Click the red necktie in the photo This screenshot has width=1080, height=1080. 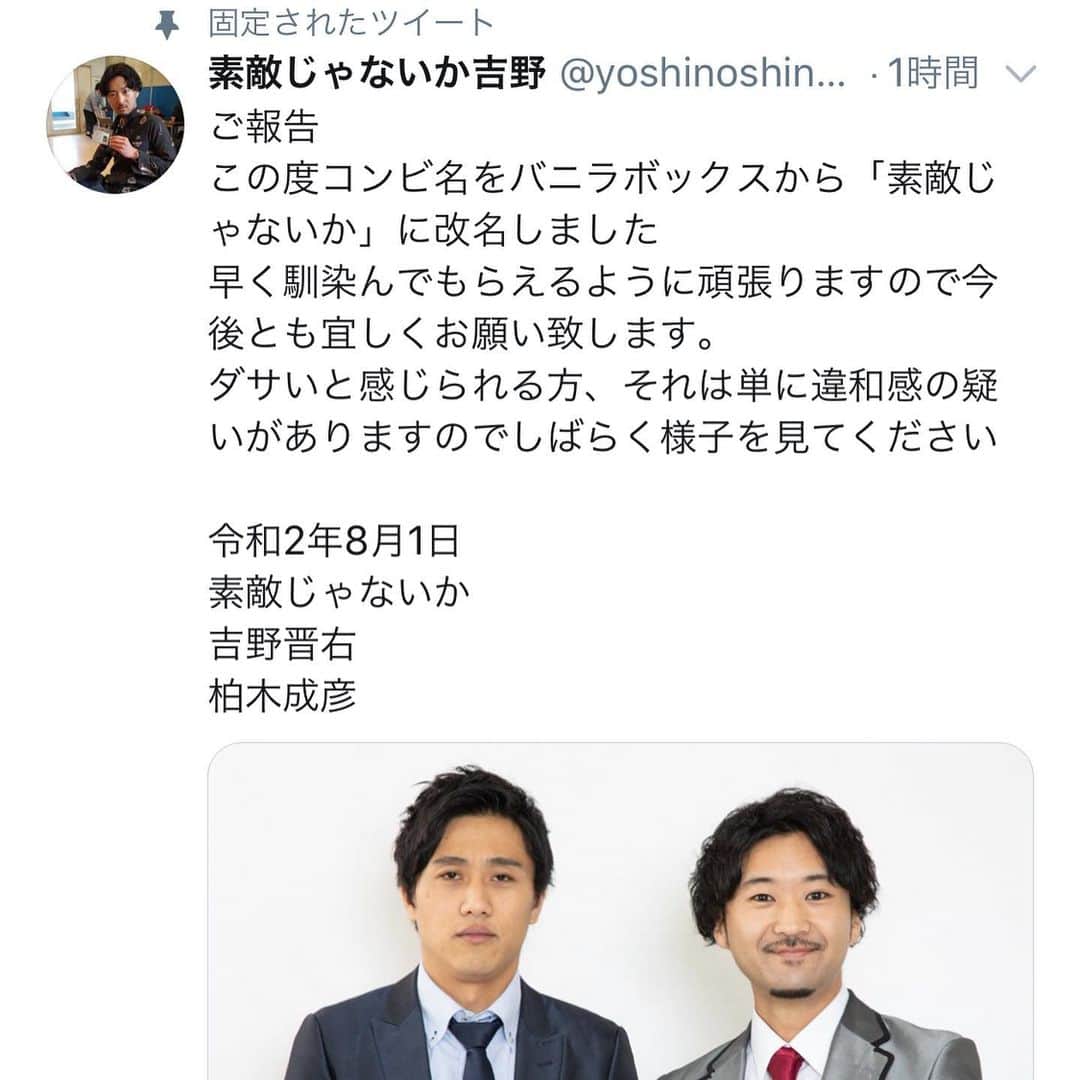coord(785,1063)
